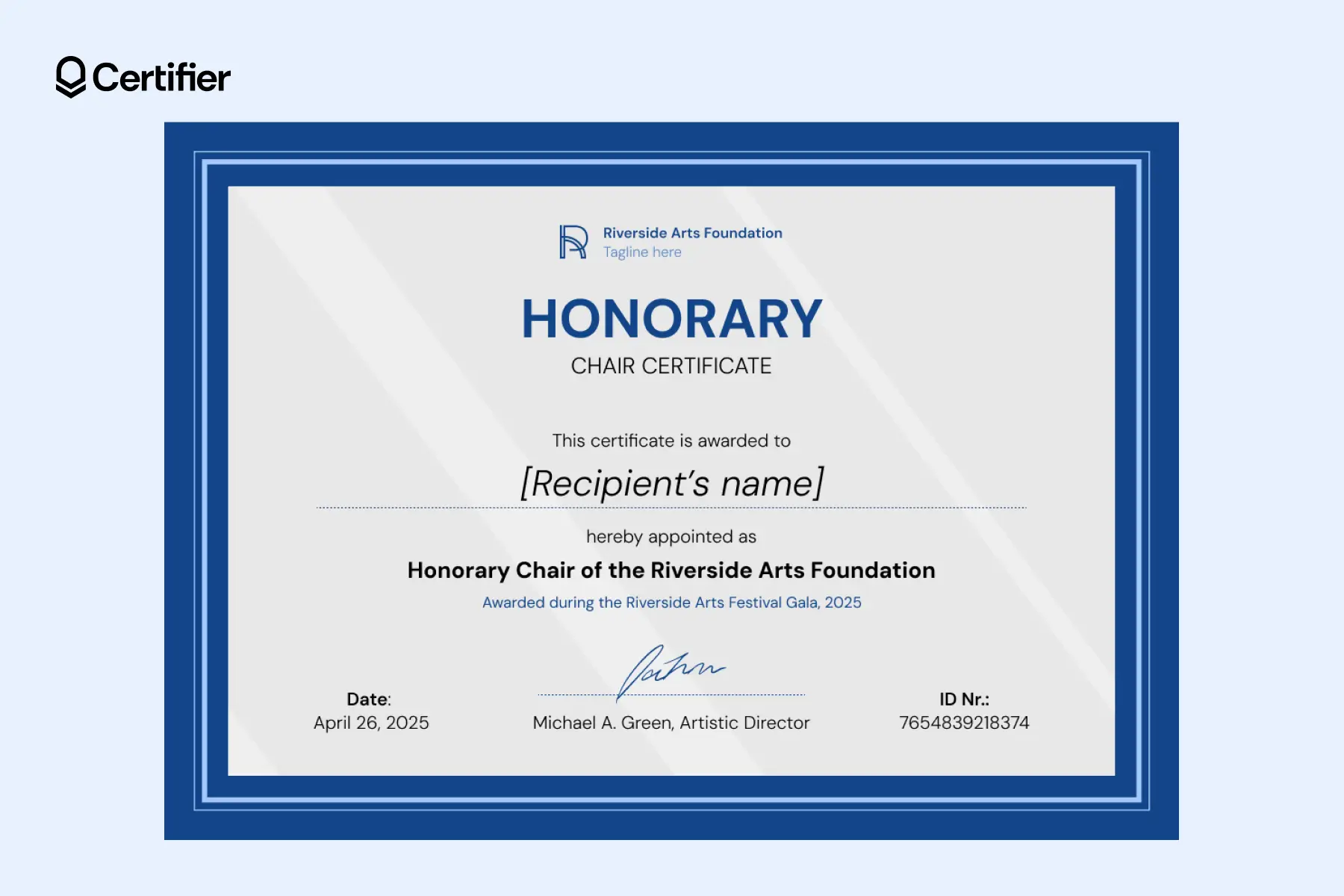Click the Riverside Arts Foundation header text
Screen dimensions: 1344x896
click(x=692, y=232)
